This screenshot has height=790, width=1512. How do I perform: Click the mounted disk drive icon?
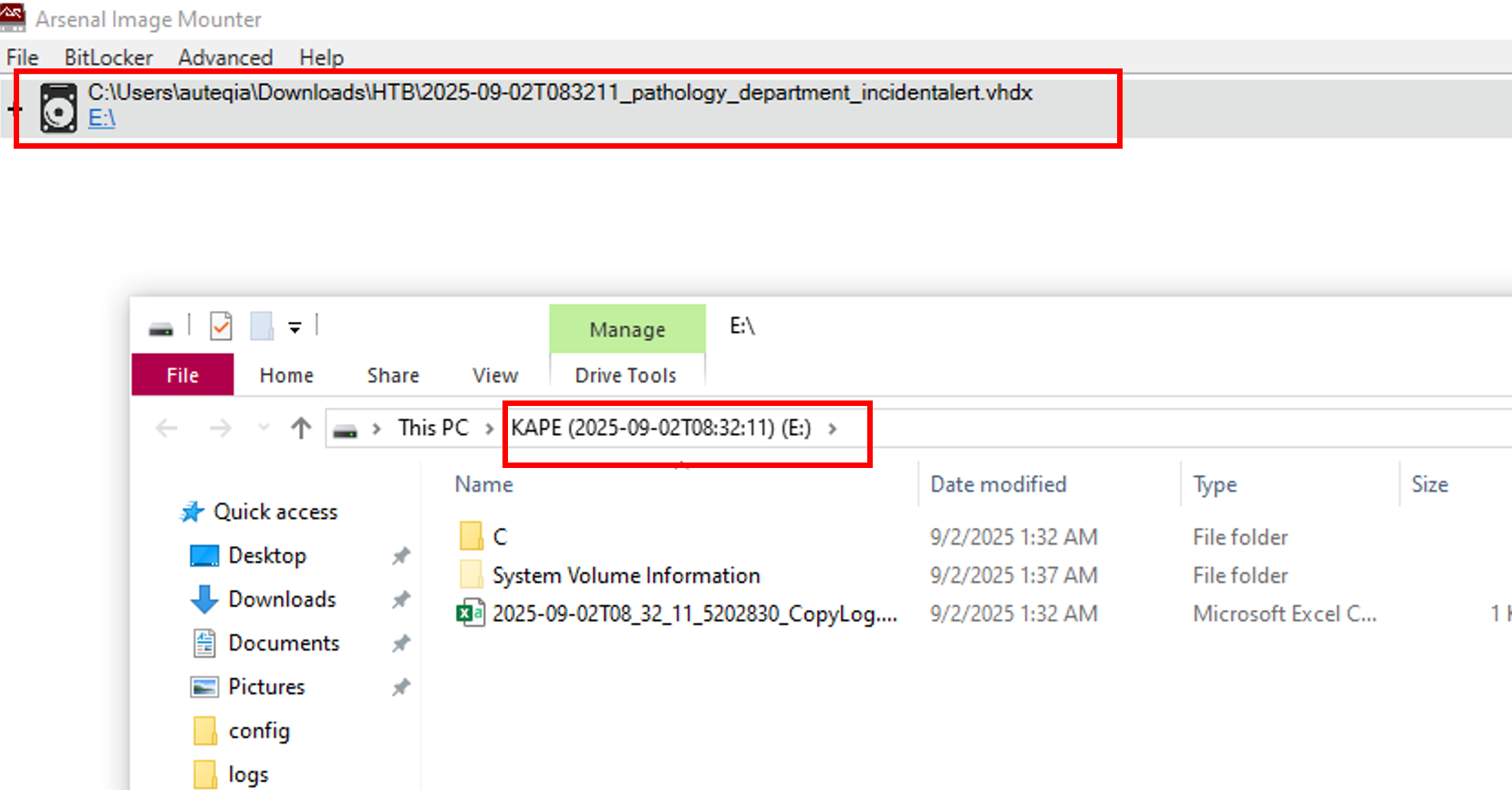pyautogui.click(x=58, y=109)
